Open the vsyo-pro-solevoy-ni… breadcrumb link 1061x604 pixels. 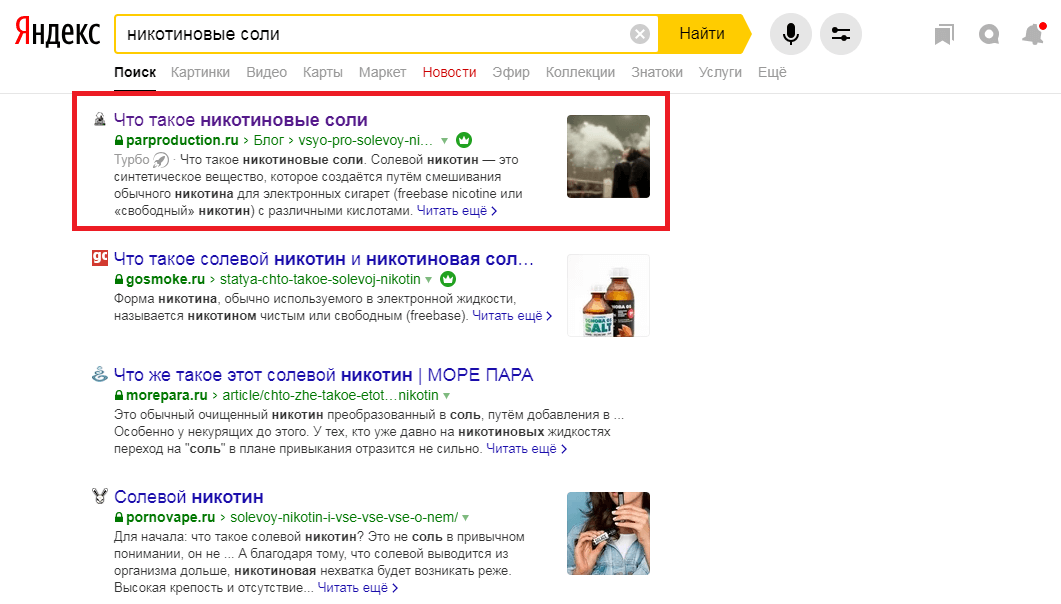(365, 140)
